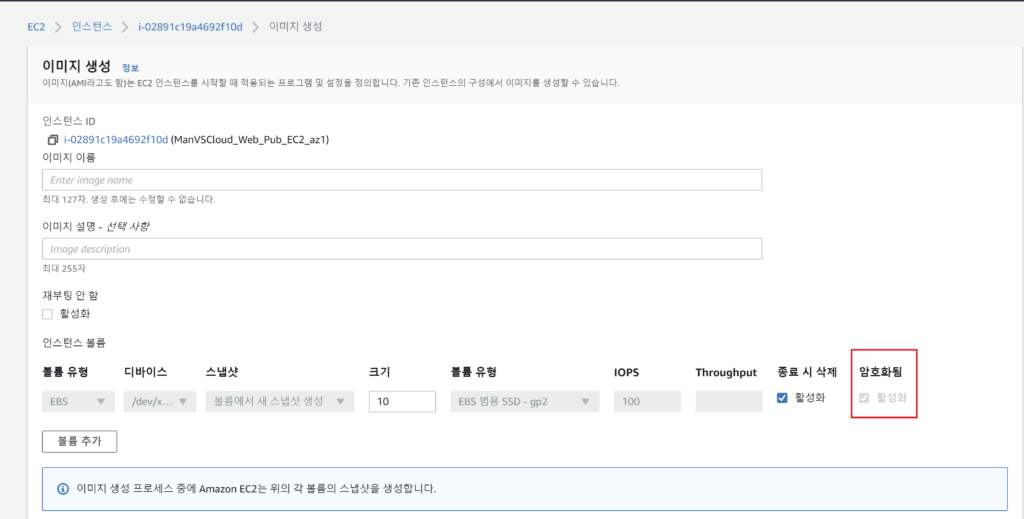Click the empty Throughput field
Screen dimensions: 1024x519
coord(728,402)
